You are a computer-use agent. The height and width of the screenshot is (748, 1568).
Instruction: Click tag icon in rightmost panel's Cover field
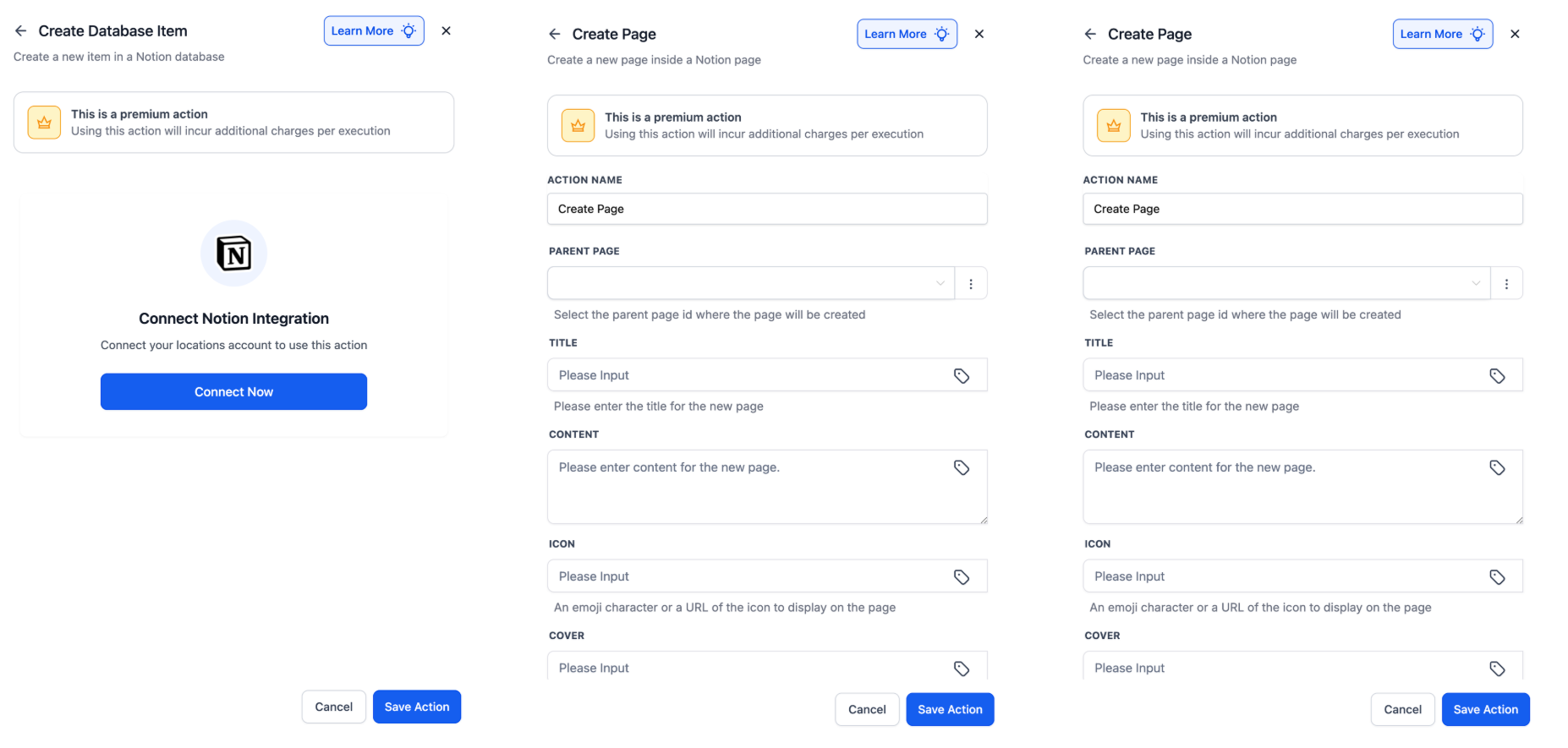[1496, 669]
